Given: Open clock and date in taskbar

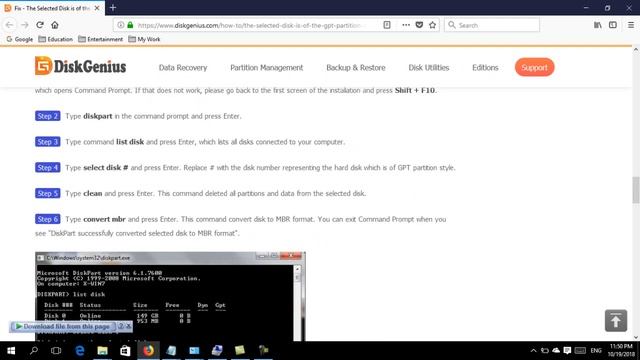Looking at the screenshot, I should pos(622,350).
